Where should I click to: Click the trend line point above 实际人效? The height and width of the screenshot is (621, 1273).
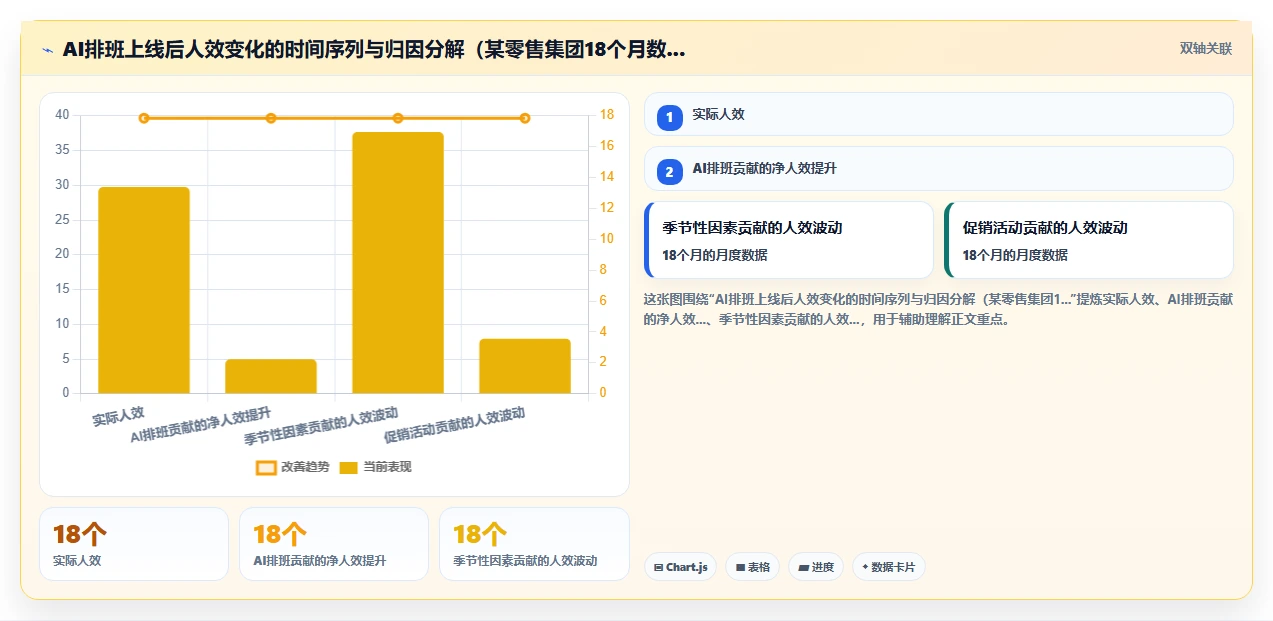144,118
